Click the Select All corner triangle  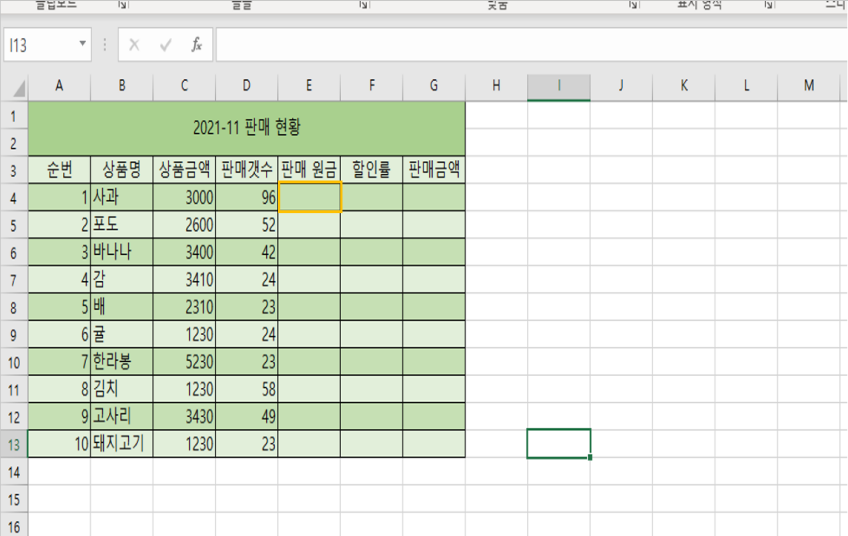point(18,88)
